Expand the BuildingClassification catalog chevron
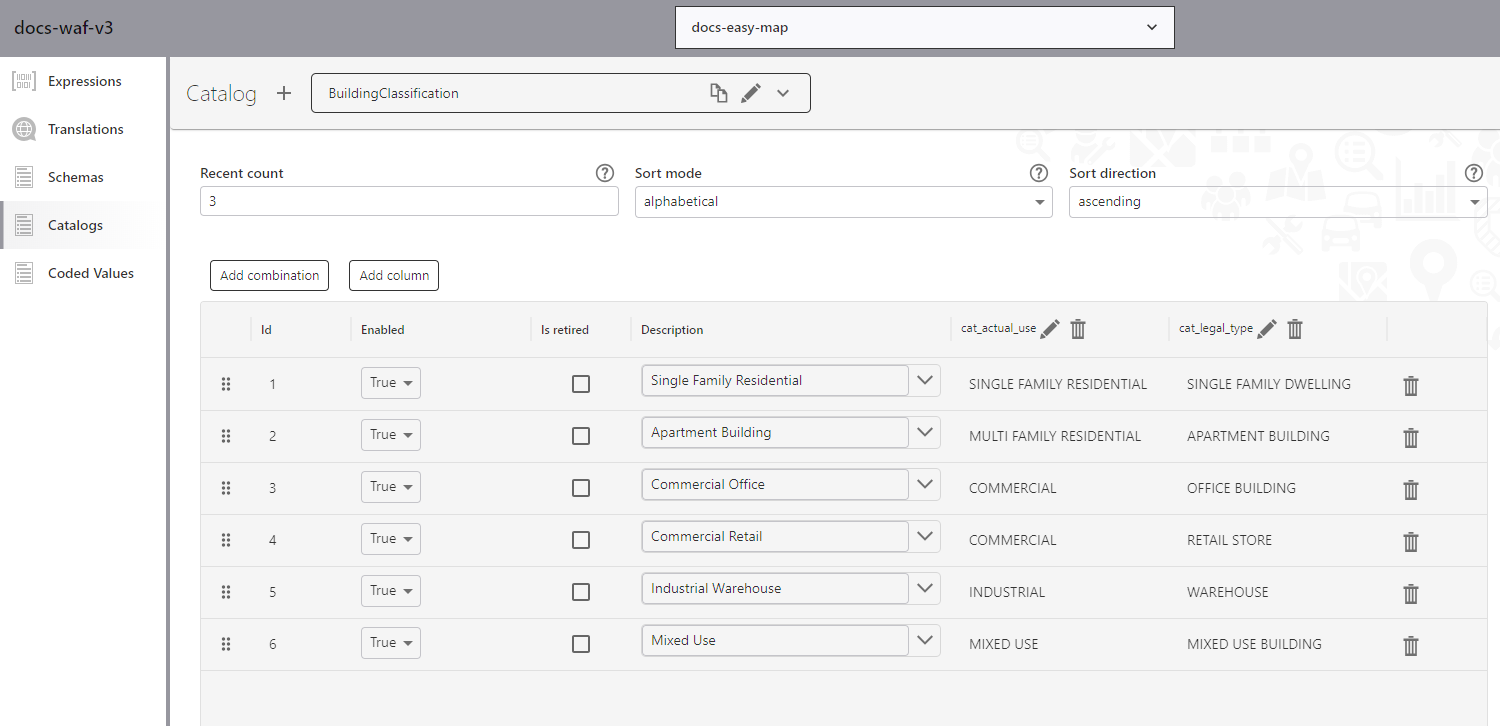Screen dimensions: 1500x726 click(783, 93)
